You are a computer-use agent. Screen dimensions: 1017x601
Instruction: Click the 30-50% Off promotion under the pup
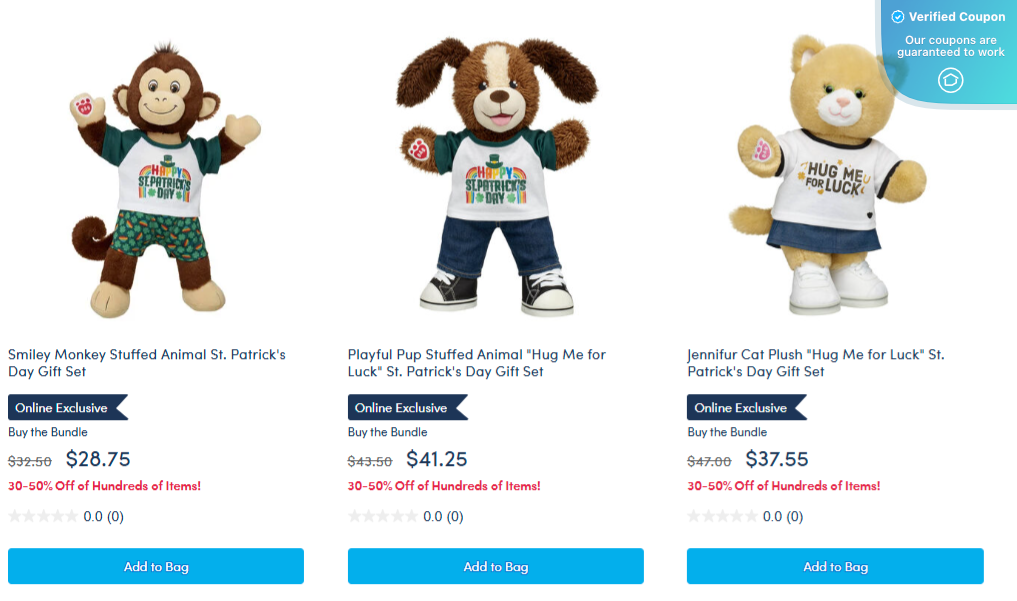[x=445, y=486]
